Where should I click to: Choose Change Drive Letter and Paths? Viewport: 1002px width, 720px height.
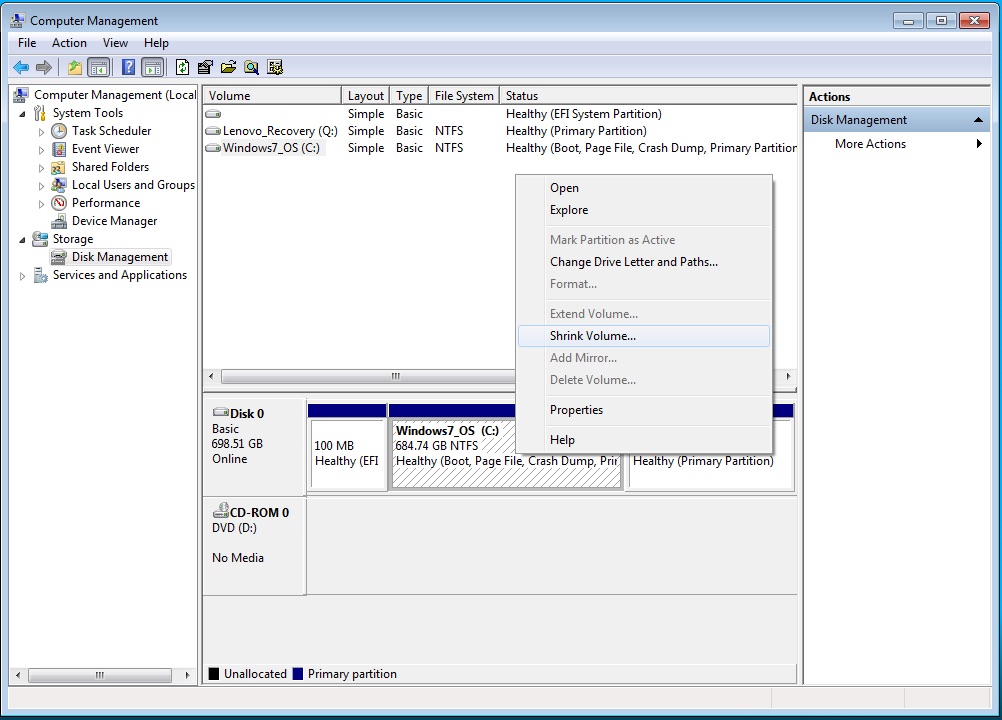click(x=644, y=262)
